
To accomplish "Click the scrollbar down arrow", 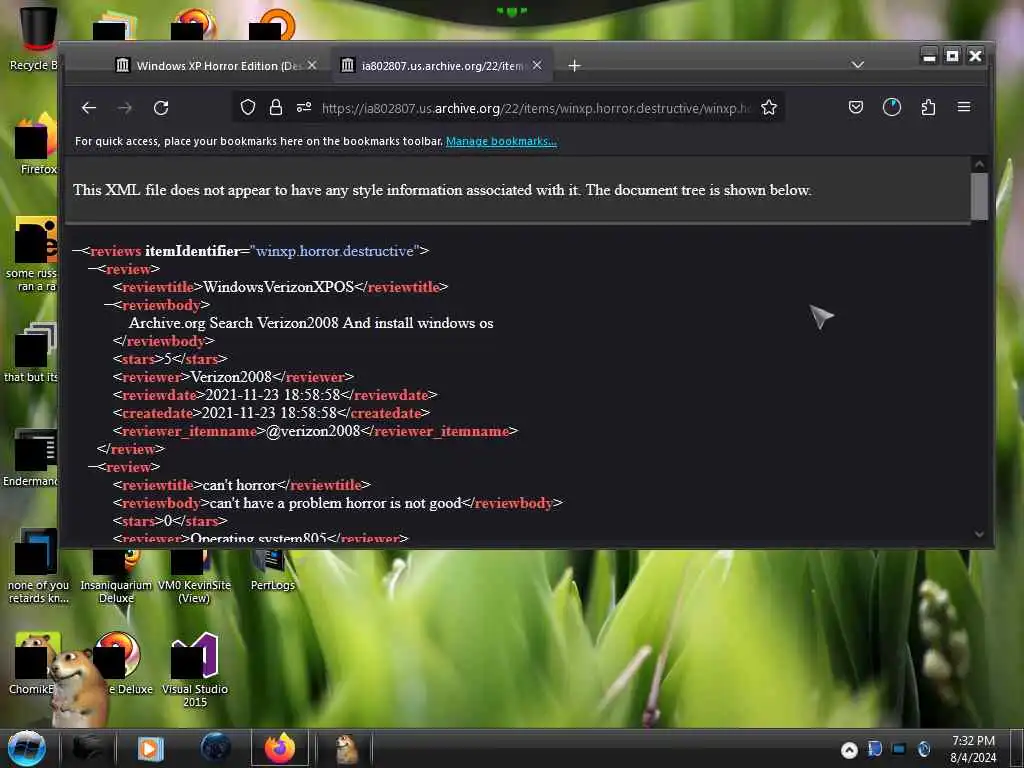I will [x=979, y=534].
